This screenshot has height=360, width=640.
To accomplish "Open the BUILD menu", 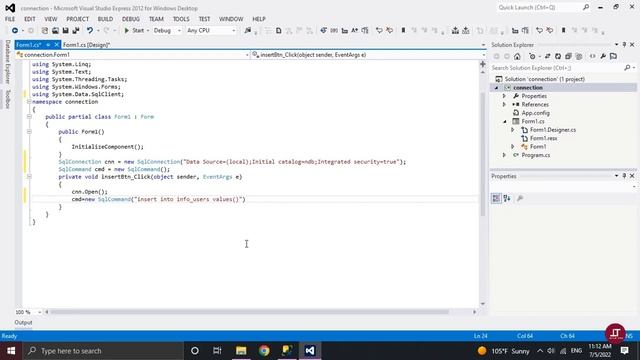I will (x=105, y=19).
